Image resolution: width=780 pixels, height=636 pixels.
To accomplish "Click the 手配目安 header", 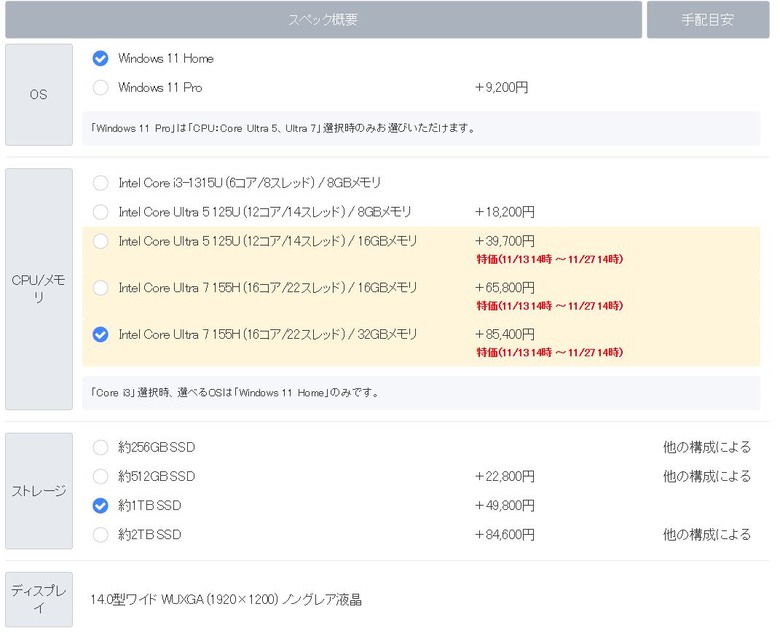I will point(708,19).
